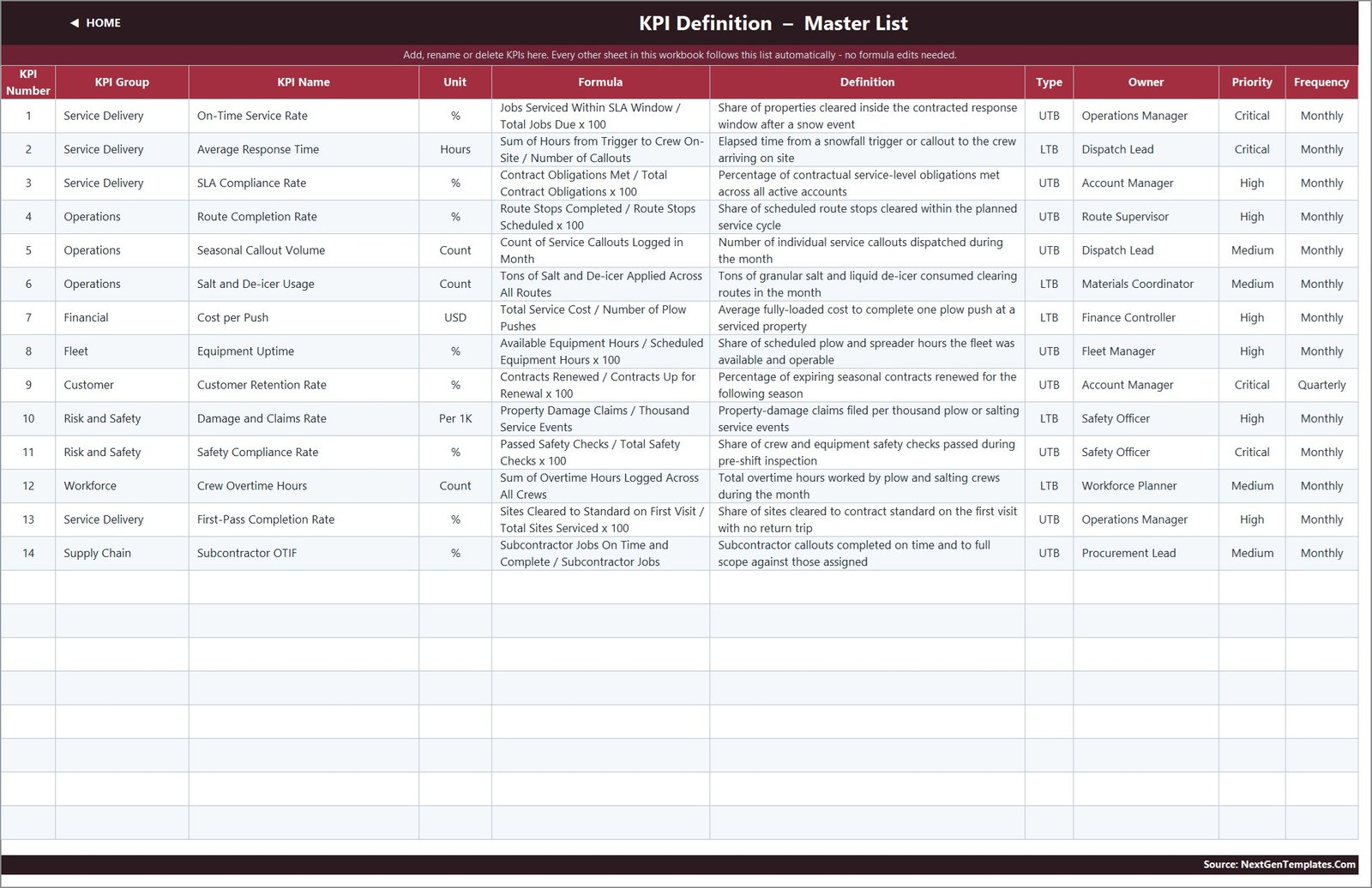Click the Critical priority for Customer Retention Rate
The image size is (1372, 888).
click(1252, 385)
